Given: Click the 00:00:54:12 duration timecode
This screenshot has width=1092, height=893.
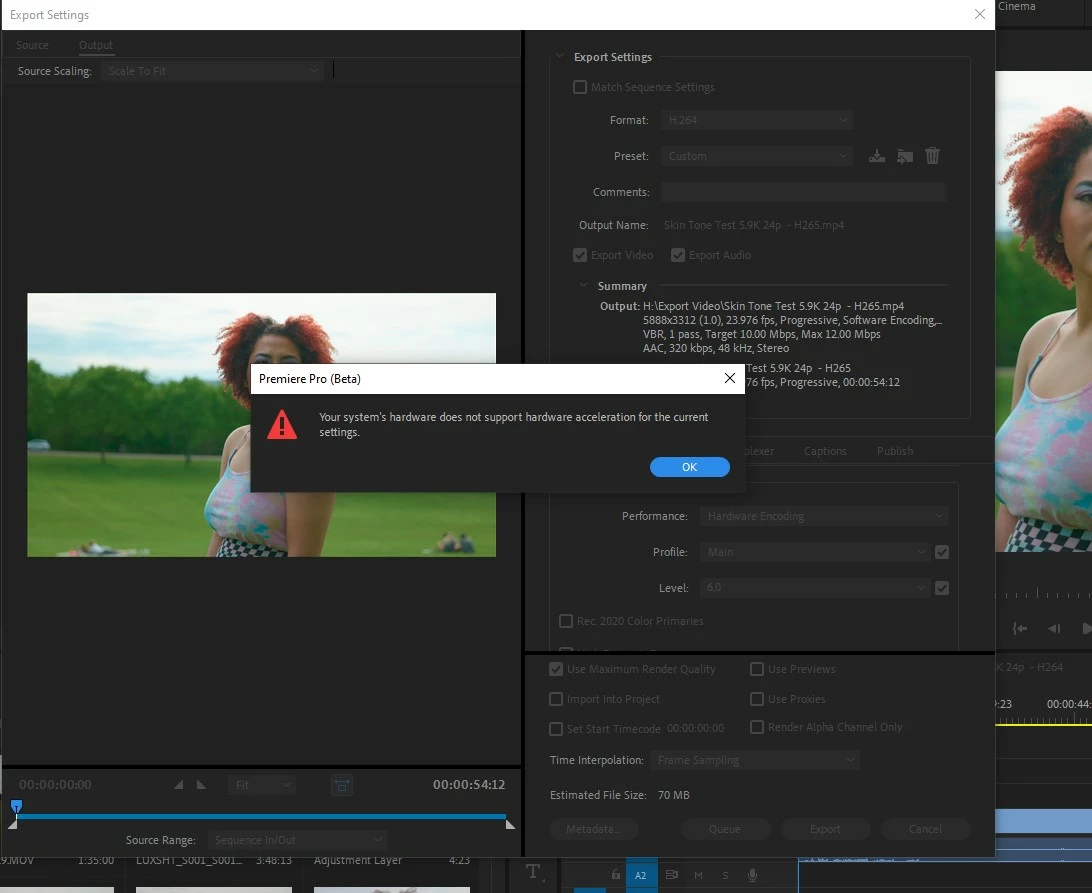Looking at the screenshot, I should (x=469, y=784).
